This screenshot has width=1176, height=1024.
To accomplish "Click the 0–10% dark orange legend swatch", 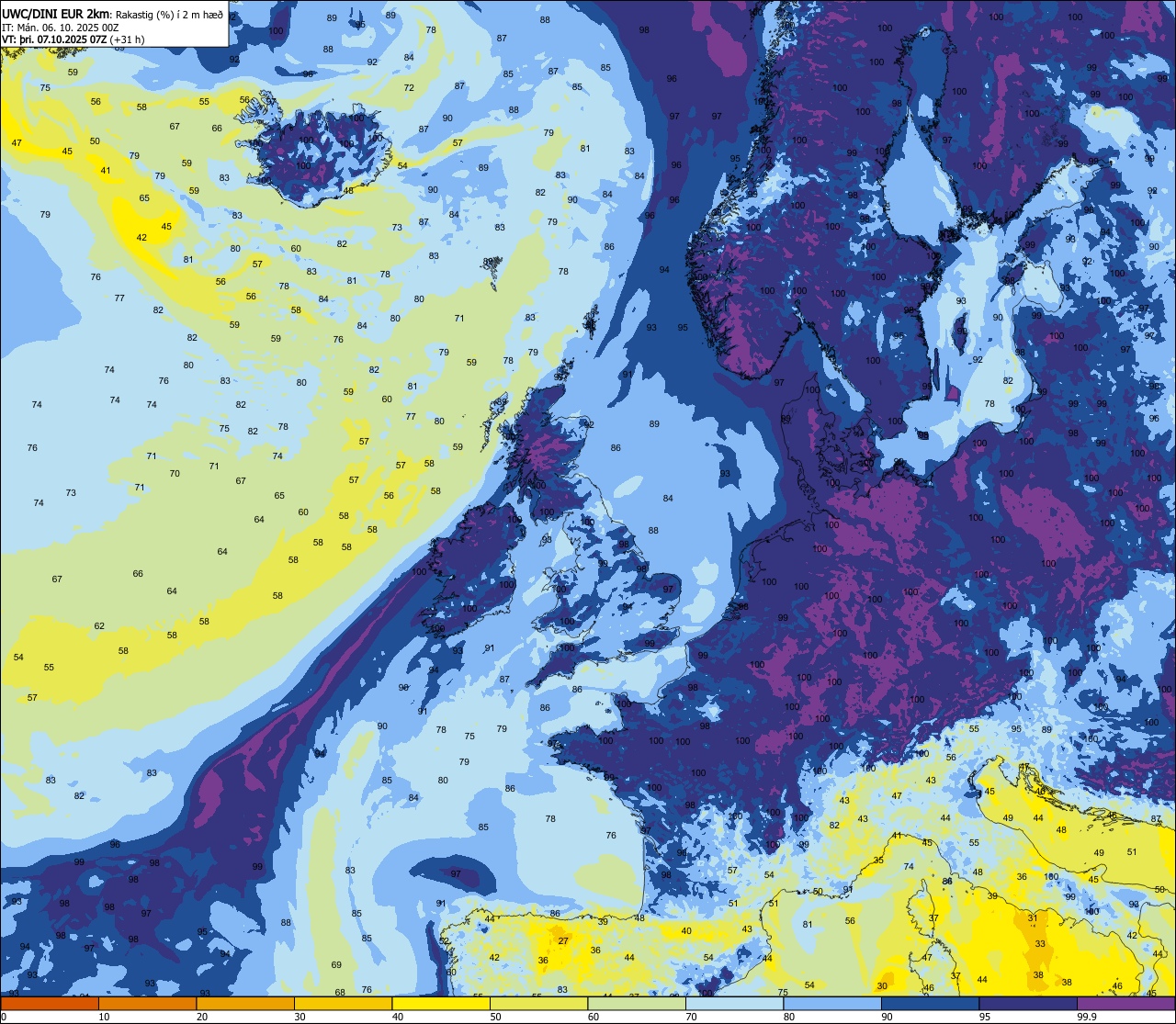I will [x=50, y=1003].
